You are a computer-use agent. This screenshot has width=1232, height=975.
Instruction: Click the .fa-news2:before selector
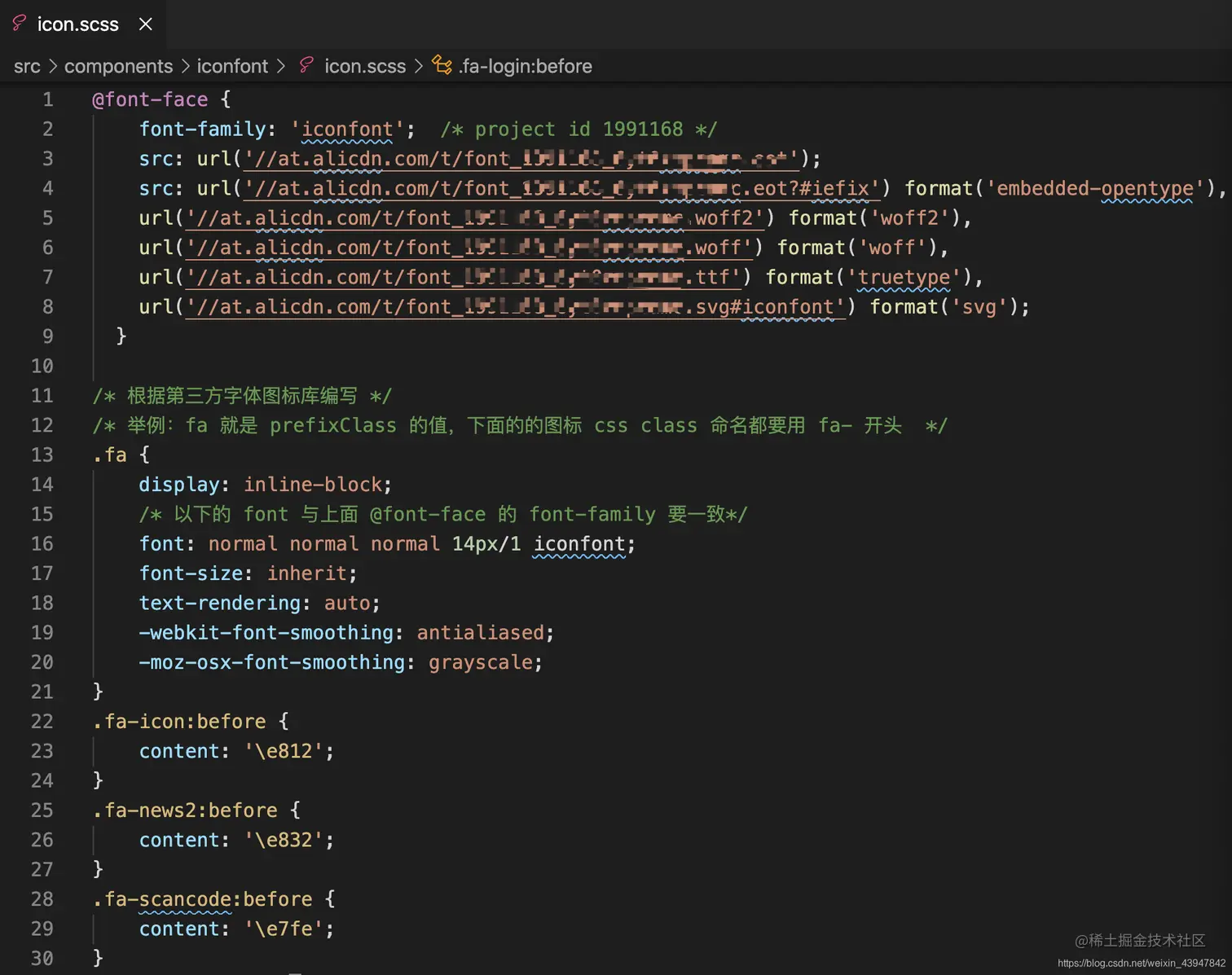185,810
